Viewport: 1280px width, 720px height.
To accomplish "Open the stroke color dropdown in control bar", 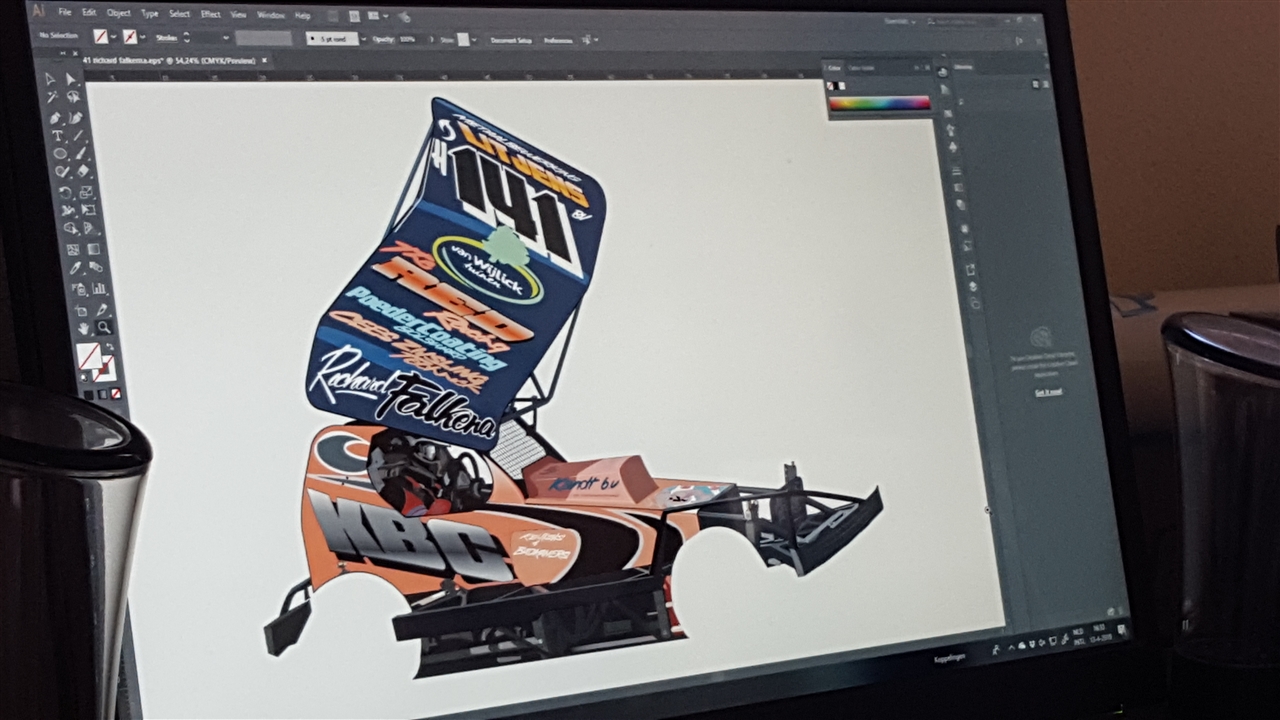I will tap(143, 37).
